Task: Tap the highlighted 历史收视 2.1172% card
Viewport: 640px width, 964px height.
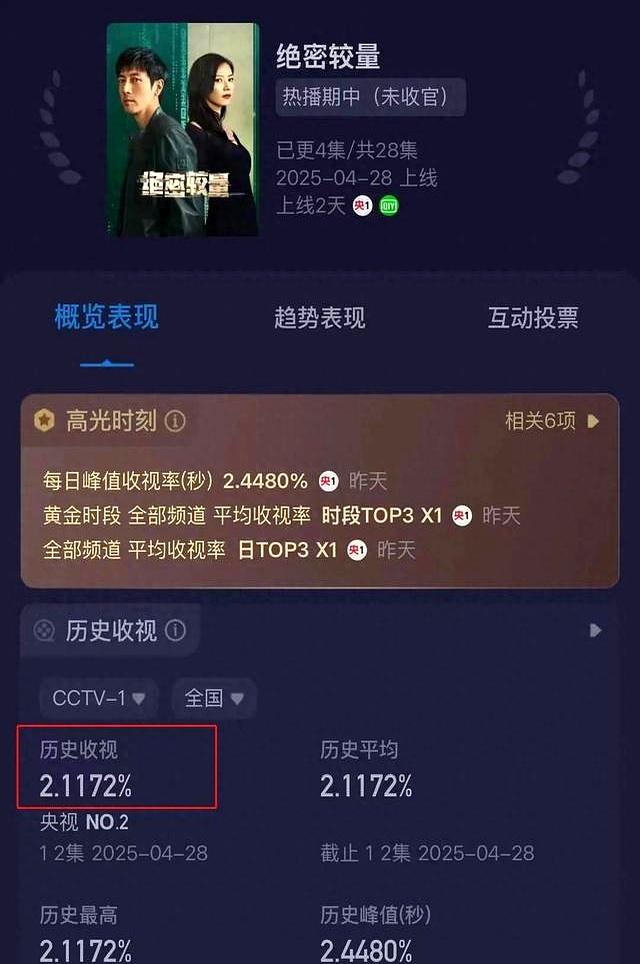Action: click(x=117, y=767)
